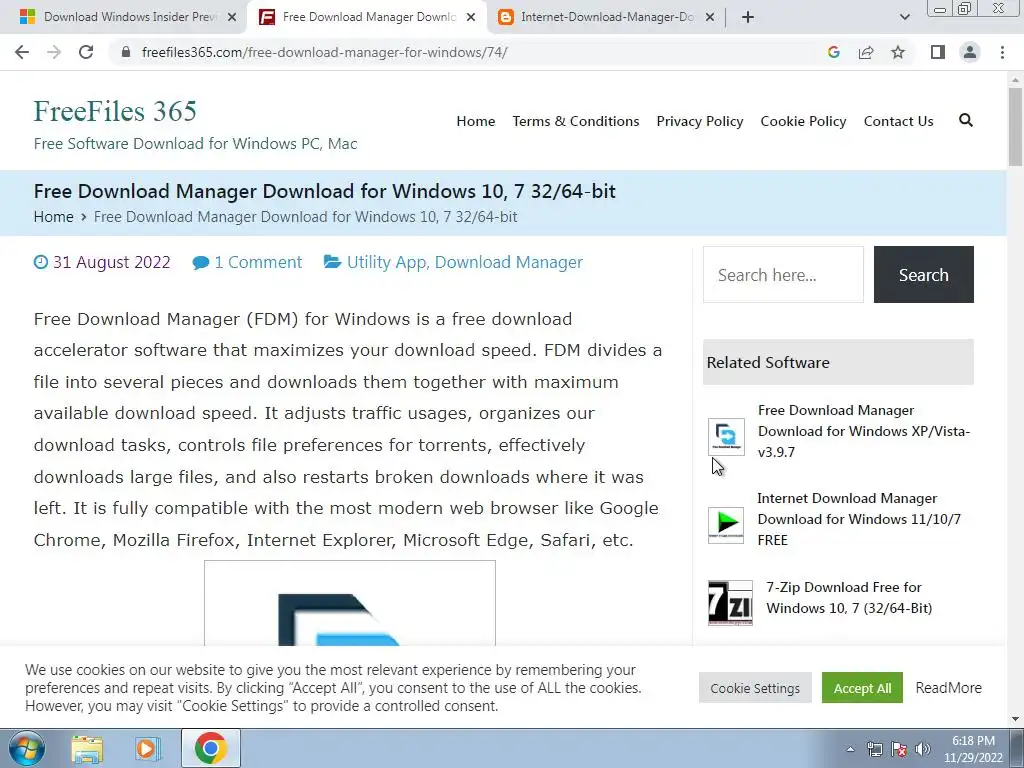Click the Free Download Manager v3.9.7 thumbnail

[x=726, y=436]
